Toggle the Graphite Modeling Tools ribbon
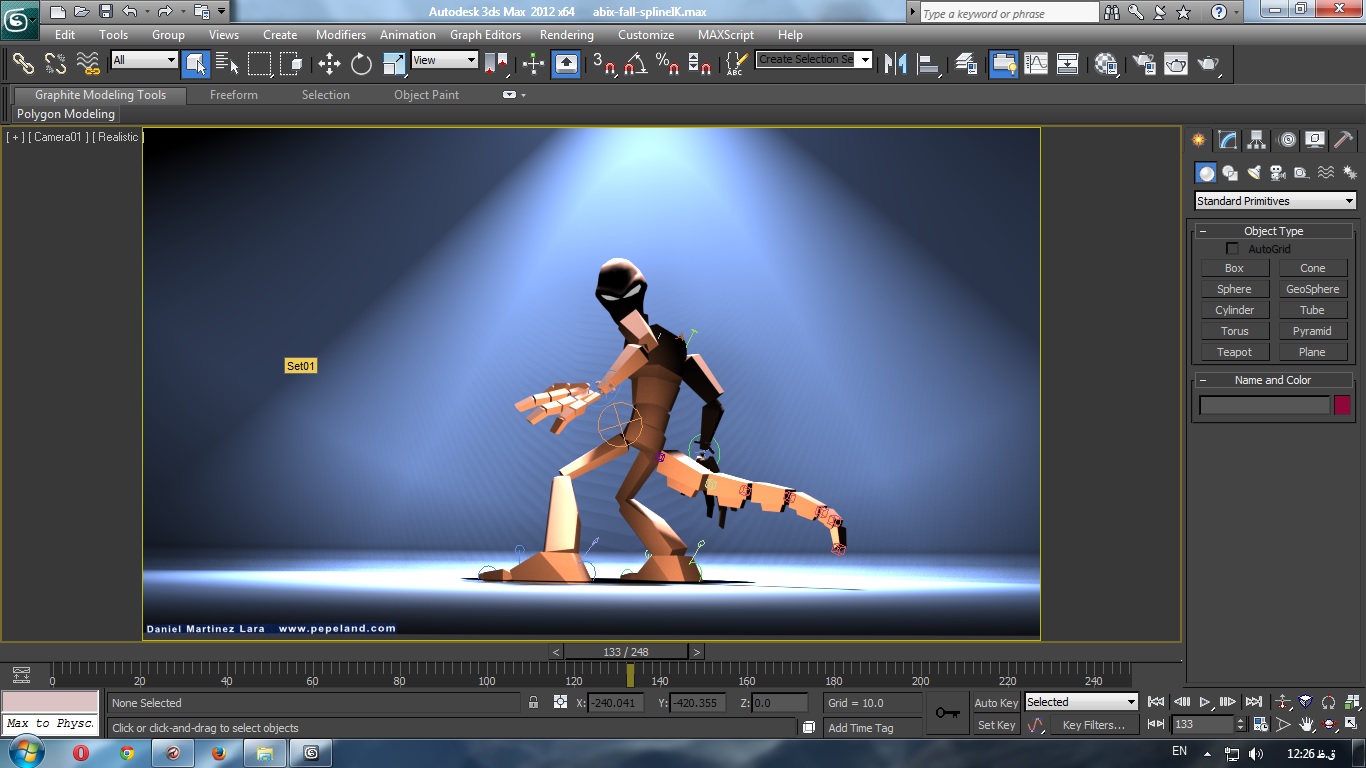 tap(1004, 64)
